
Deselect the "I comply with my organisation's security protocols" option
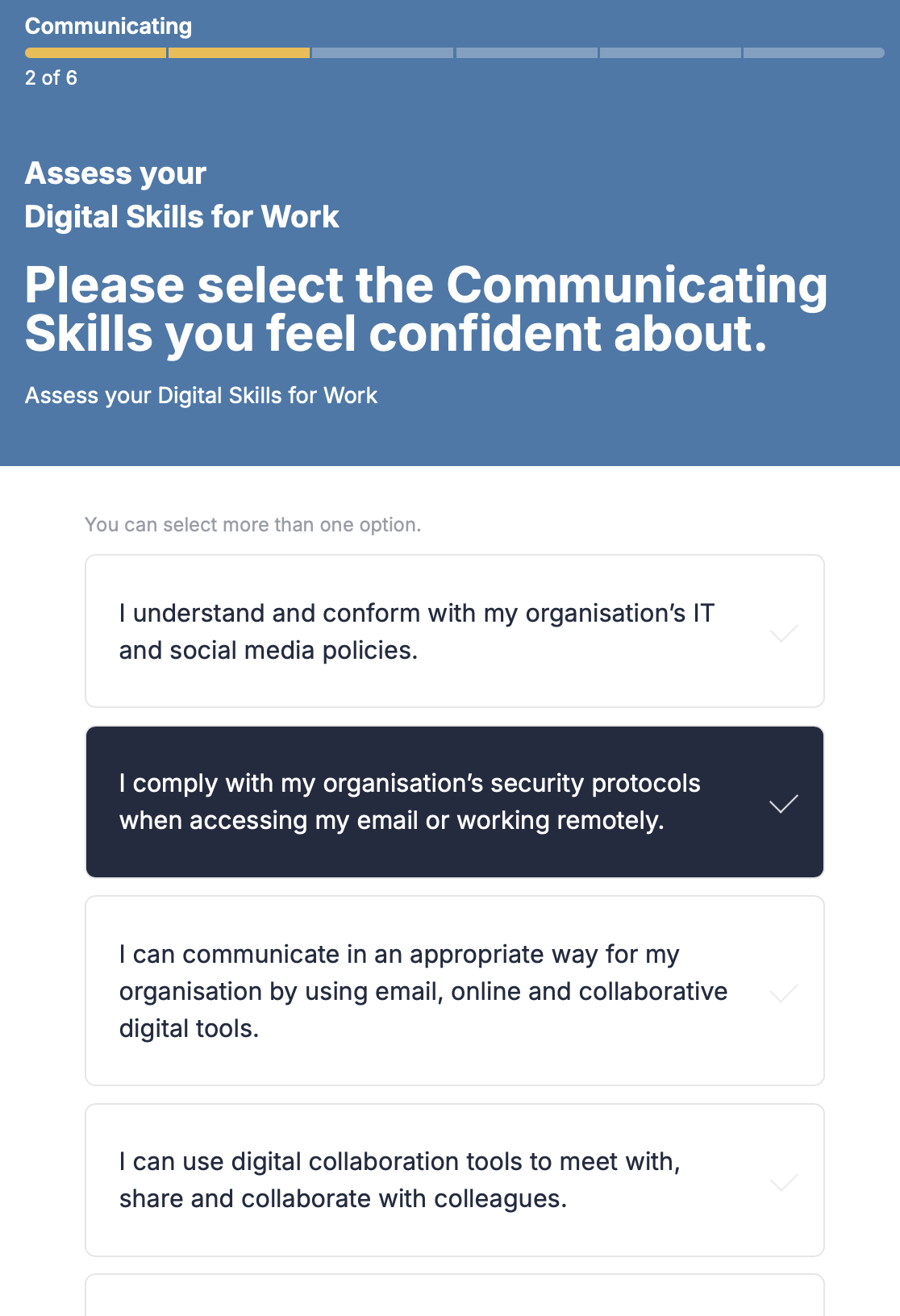click(410, 802)
